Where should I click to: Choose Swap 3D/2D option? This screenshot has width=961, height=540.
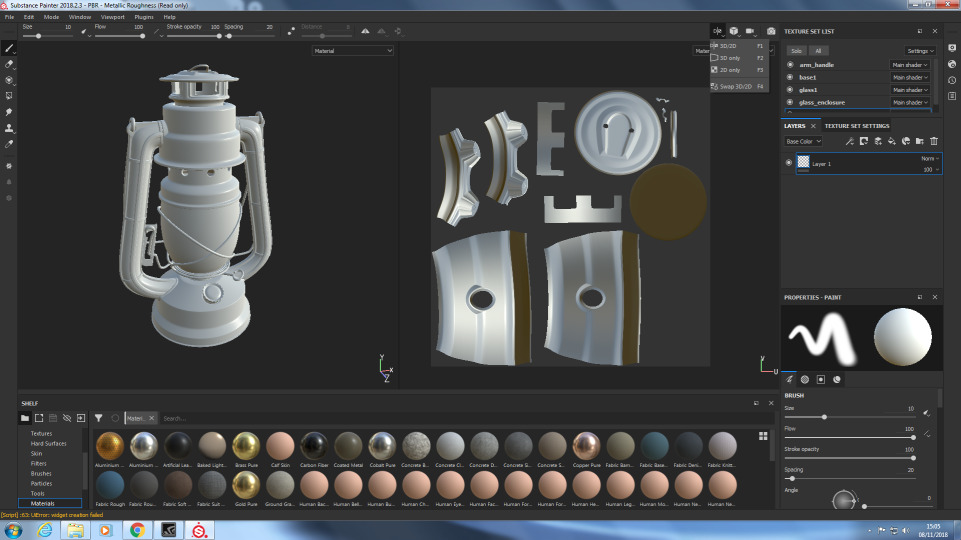click(x=737, y=86)
